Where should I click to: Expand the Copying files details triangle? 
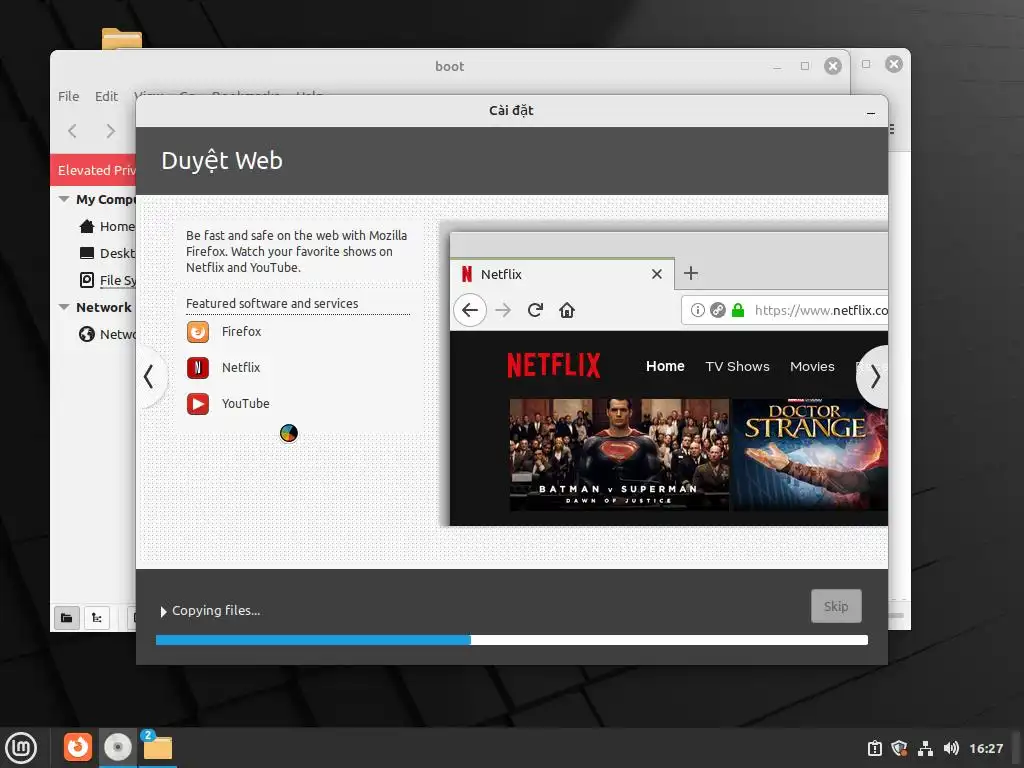[163, 611]
